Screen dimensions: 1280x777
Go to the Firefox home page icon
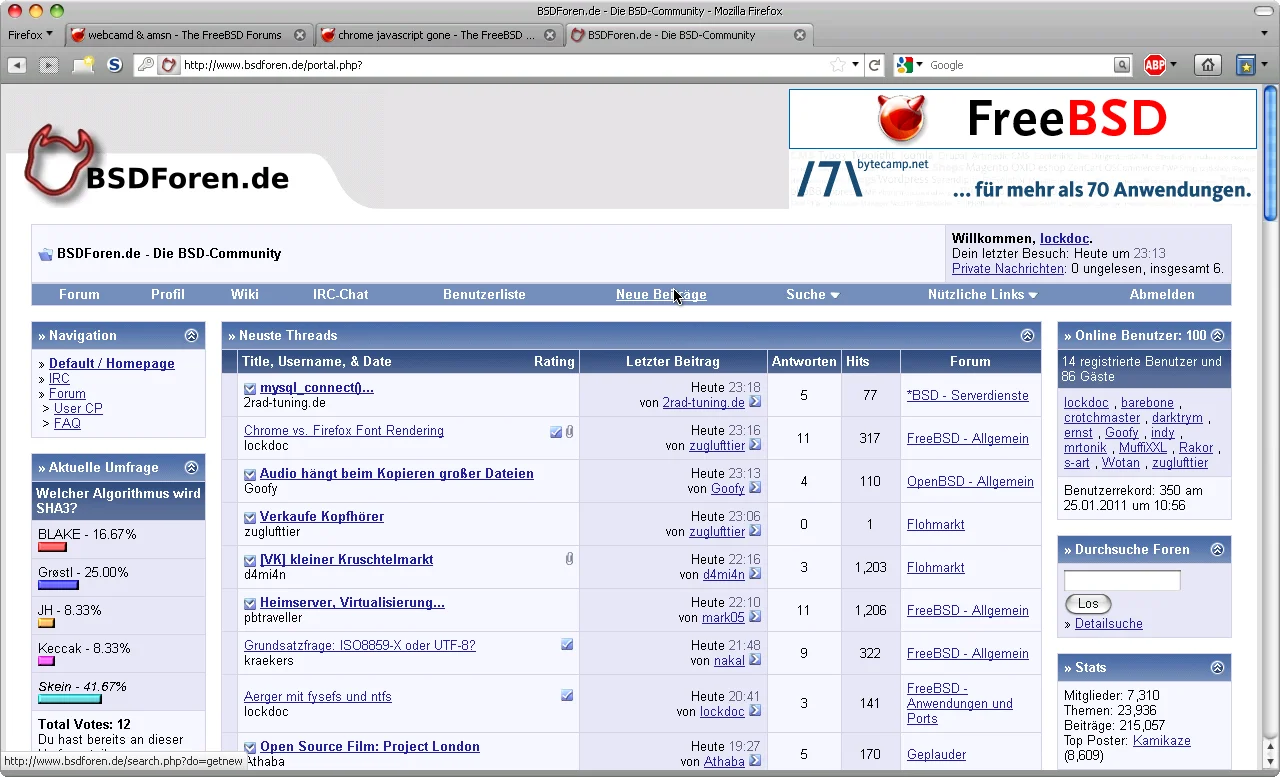coord(1208,65)
